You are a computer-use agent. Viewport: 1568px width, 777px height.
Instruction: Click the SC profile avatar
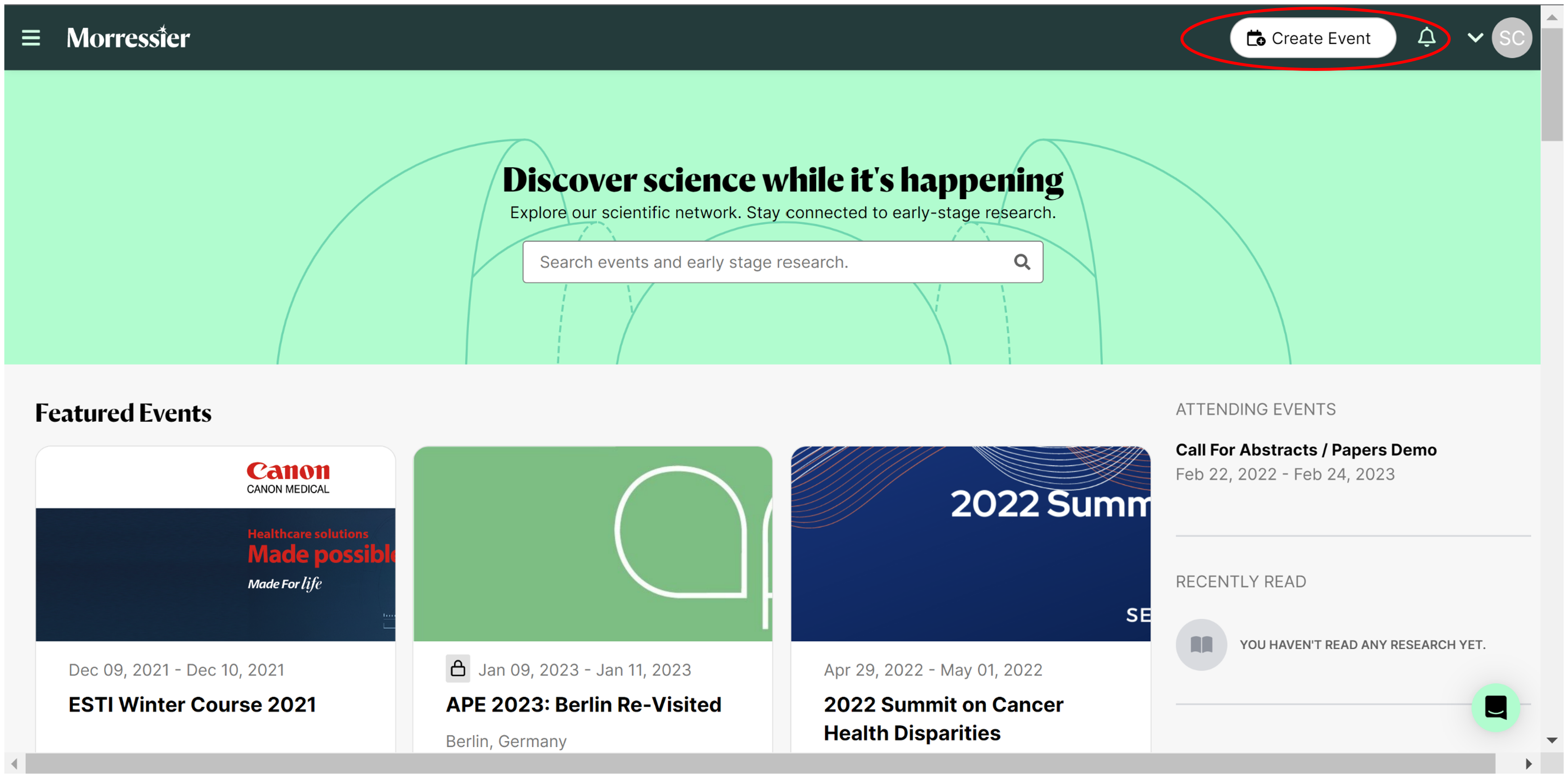pyautogui.click(x=1512, y=38)
